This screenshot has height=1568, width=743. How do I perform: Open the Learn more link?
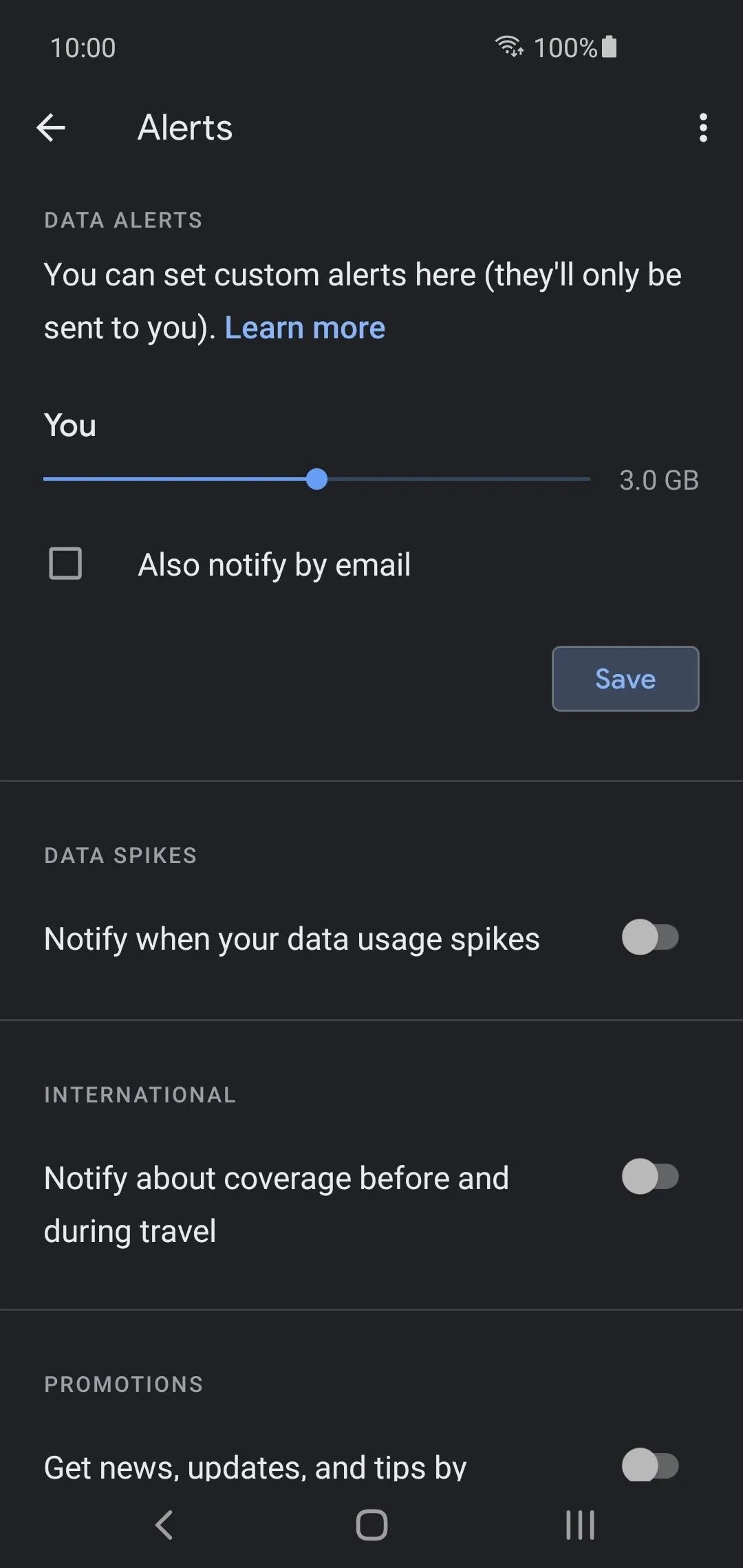tap(305, 328)
